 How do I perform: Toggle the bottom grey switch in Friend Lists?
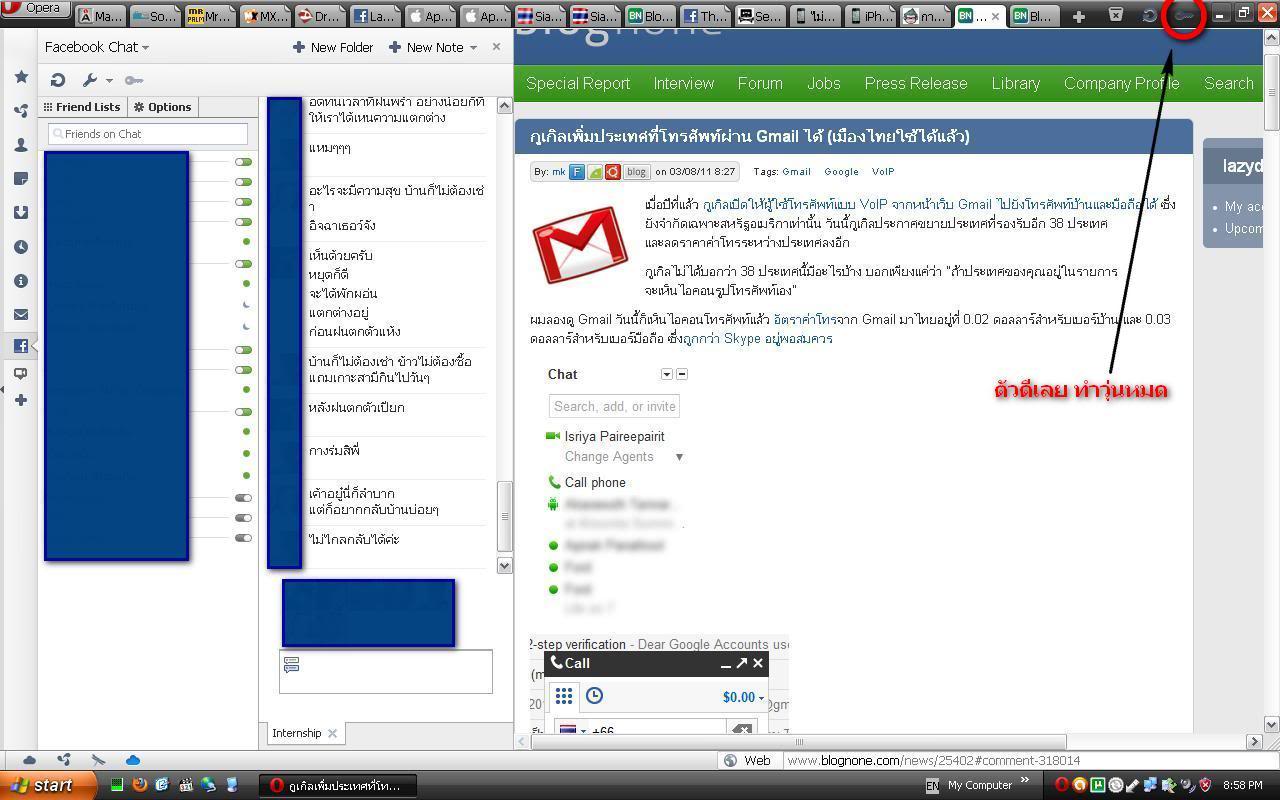click(243, 538)
